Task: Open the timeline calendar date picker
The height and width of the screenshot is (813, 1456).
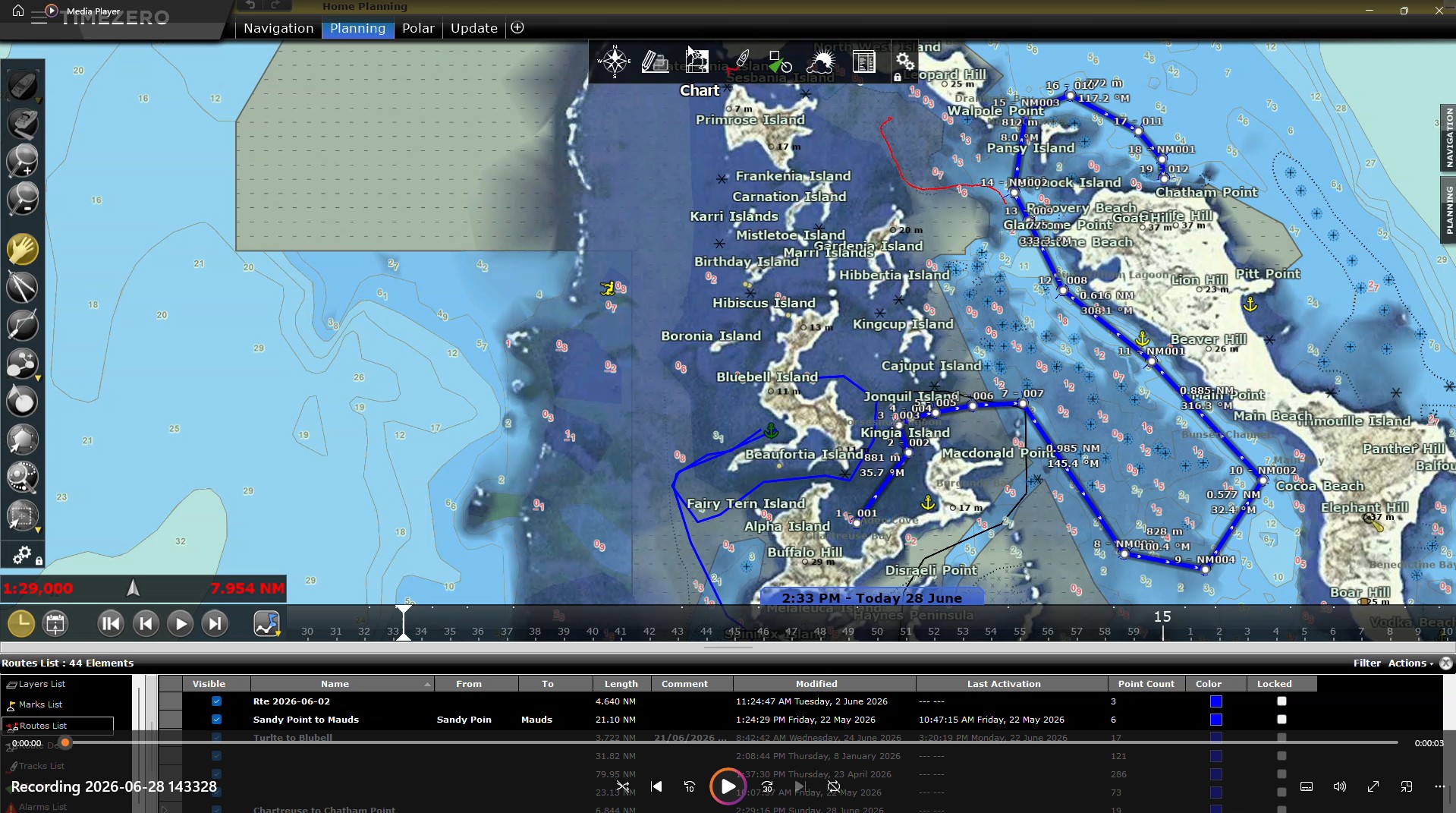Action: pyautogui.click(x=55, y=624)
